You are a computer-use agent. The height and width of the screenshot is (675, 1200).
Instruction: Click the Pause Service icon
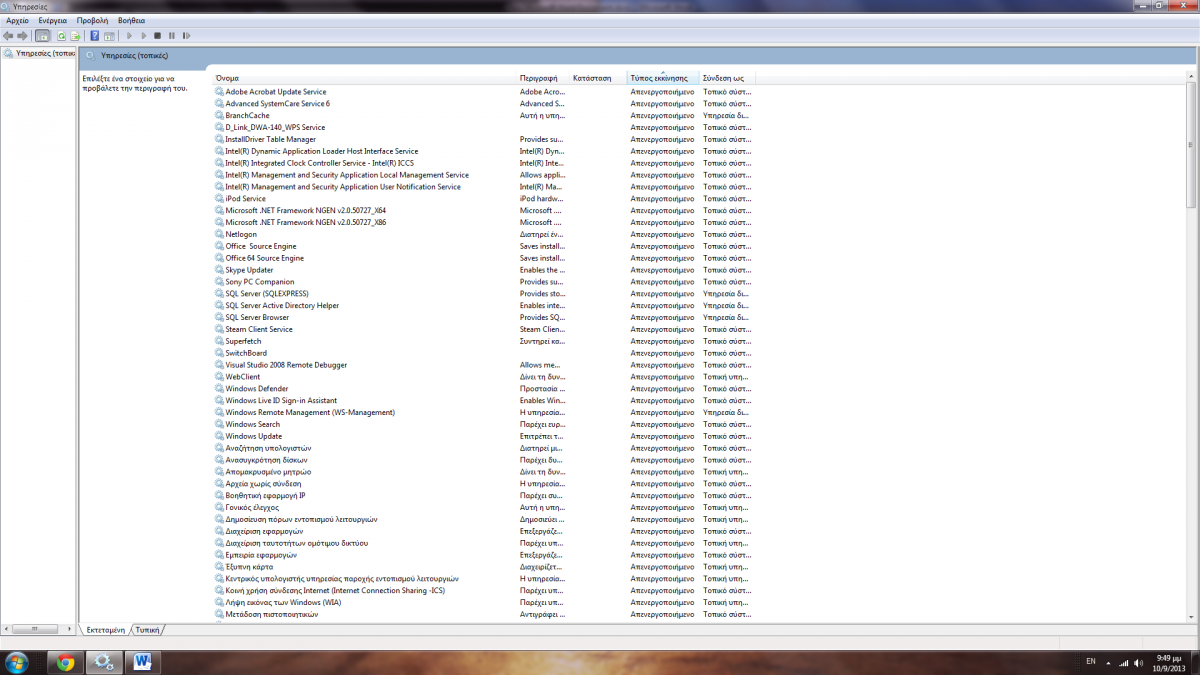(172, 35)
